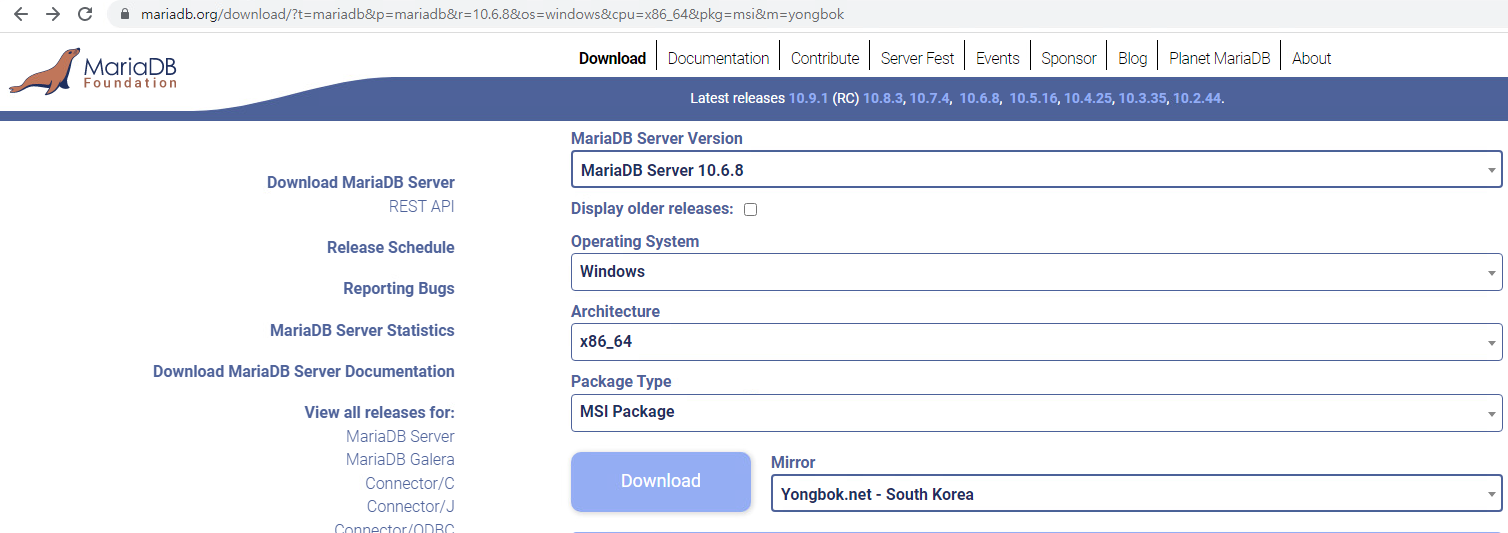Open the Contribute menu item
The image size is (1508, 533).
pos(825,58)
